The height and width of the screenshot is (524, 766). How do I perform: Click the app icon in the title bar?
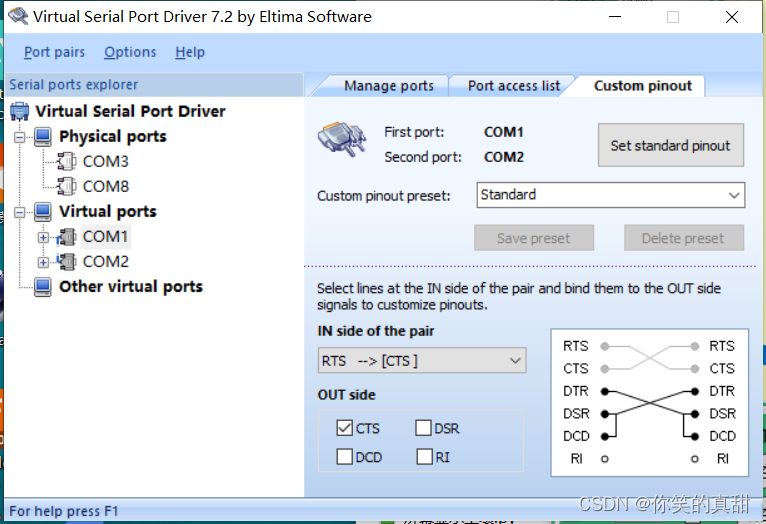(x=18, y=16)
